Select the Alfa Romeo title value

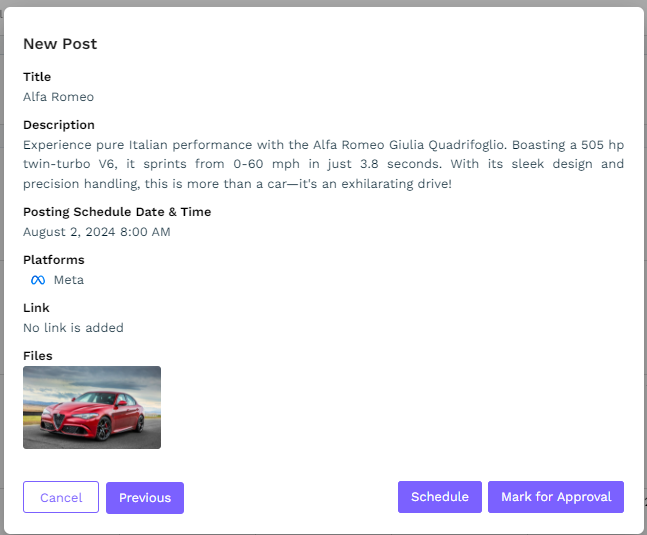(x=58, y=97)
